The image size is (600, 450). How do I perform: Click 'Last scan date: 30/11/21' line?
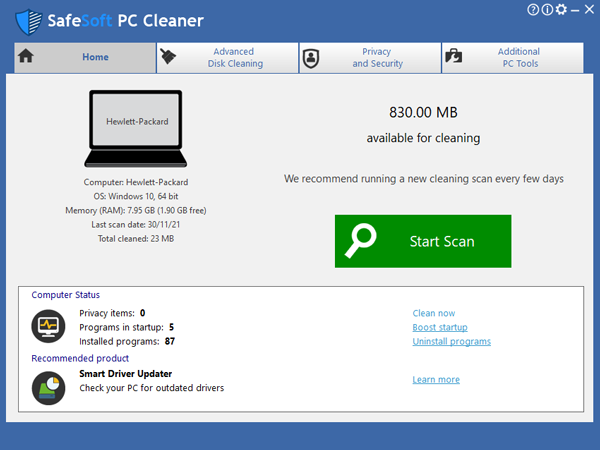136,225
